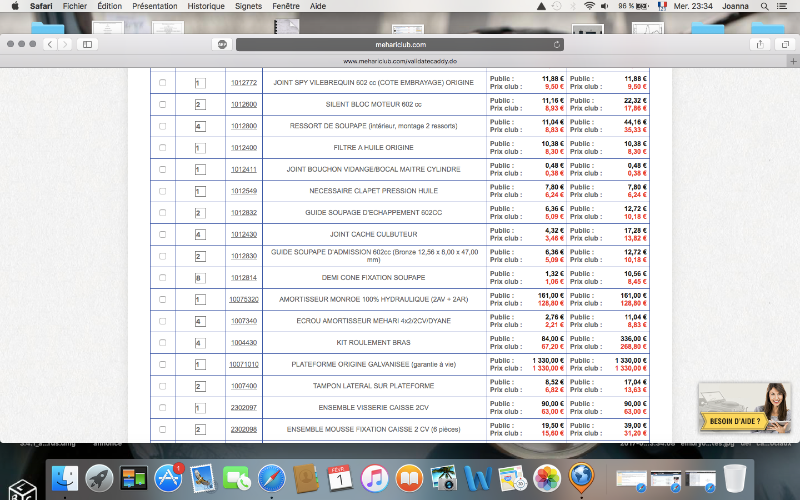Open Photos app from the Dock
Screen dimensions: 800x500
[x=546, y=479]
